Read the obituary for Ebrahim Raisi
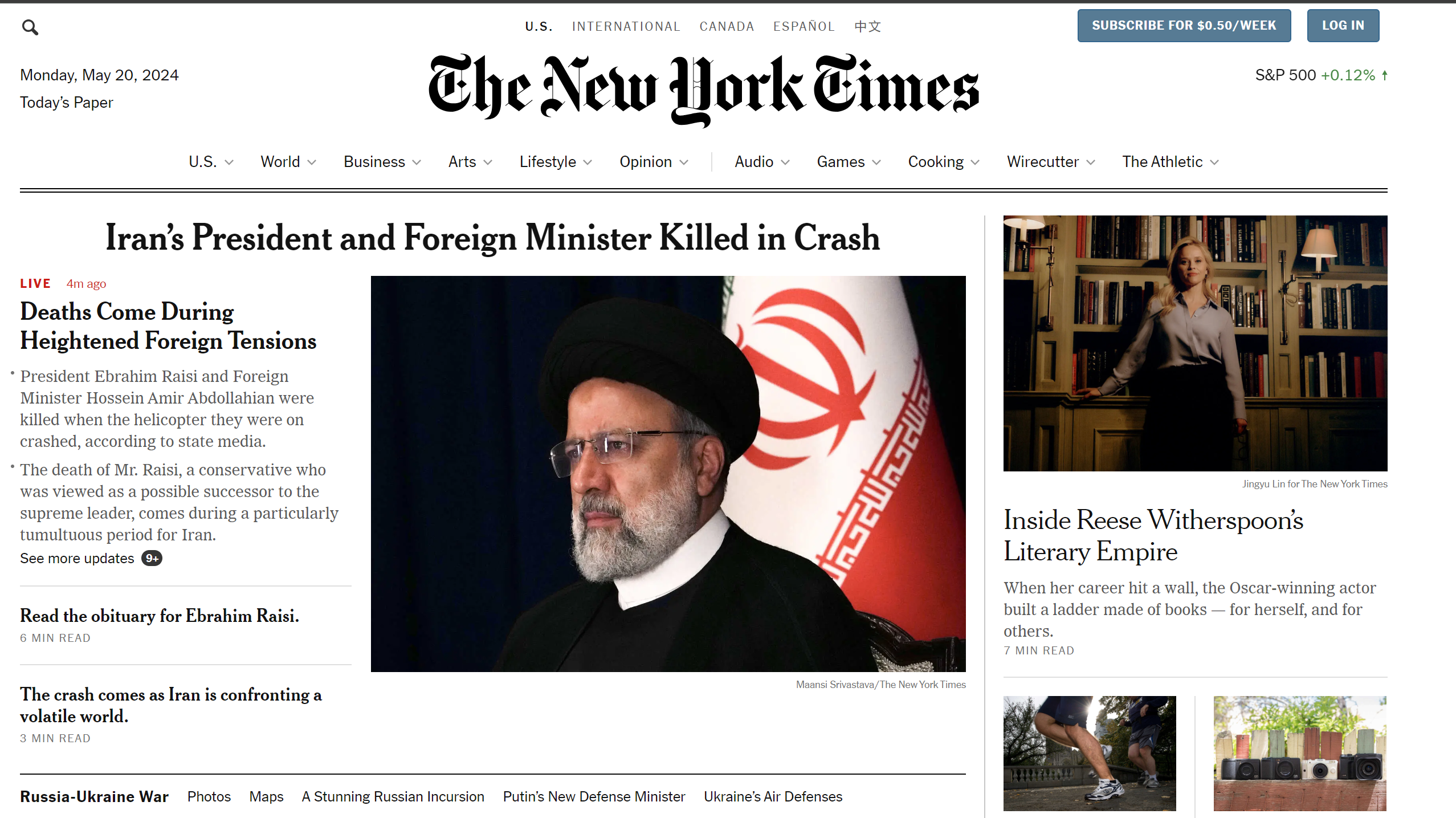This screenshot has height=818, width=1456. (x=160, y=616)
